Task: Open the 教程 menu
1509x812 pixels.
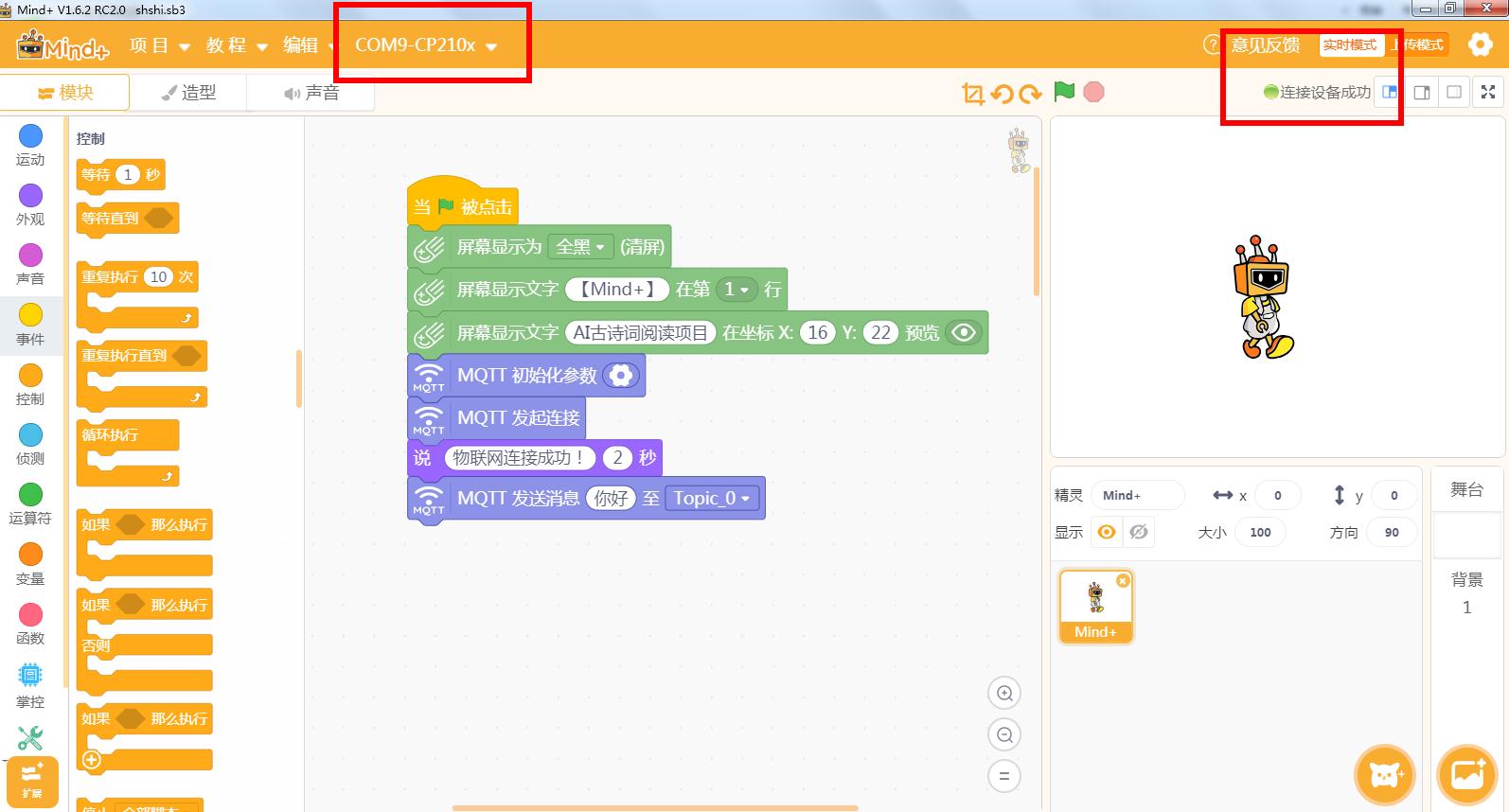Action: click(x=237, y=45)
